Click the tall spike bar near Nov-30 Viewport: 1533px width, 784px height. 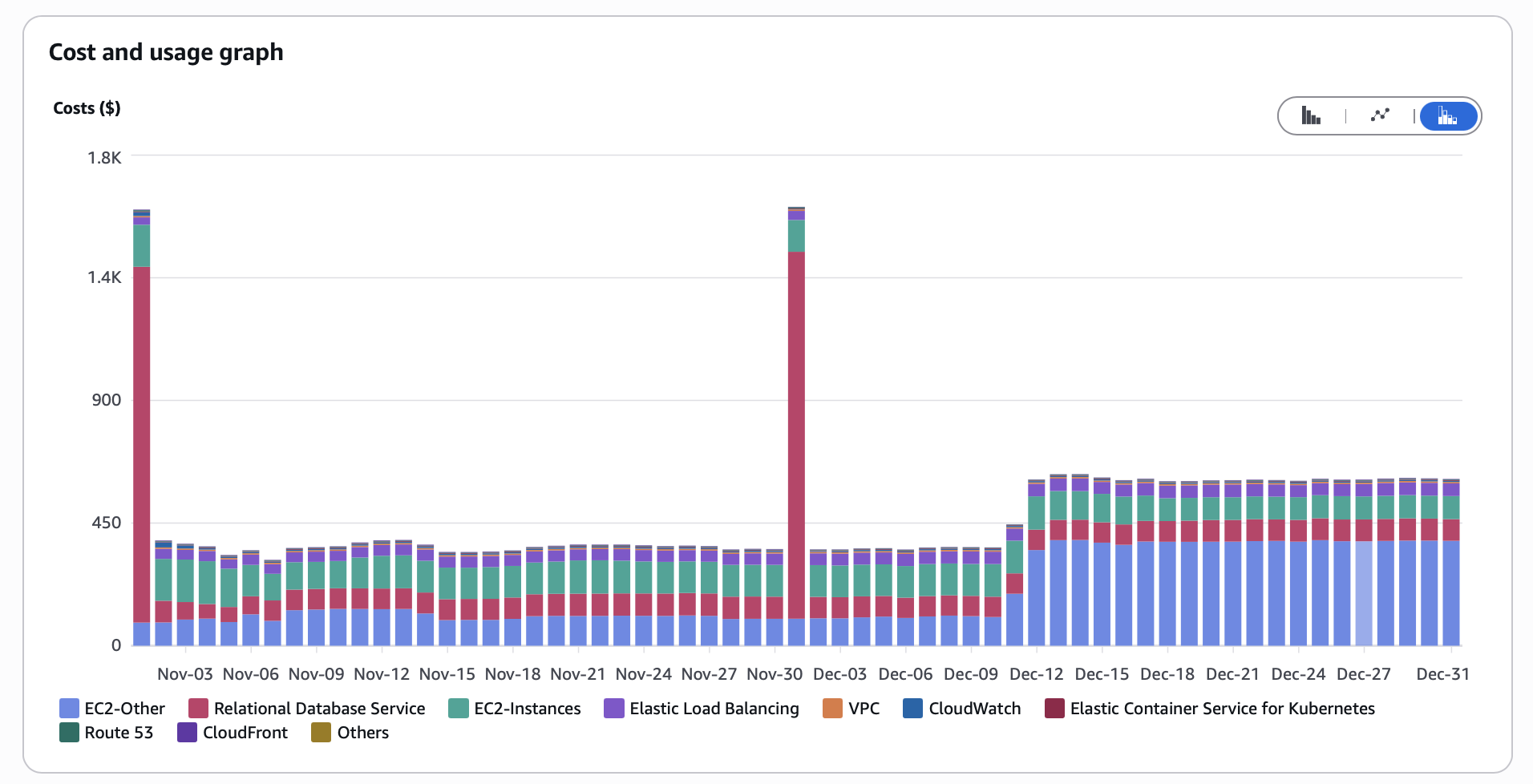[796, 433]
